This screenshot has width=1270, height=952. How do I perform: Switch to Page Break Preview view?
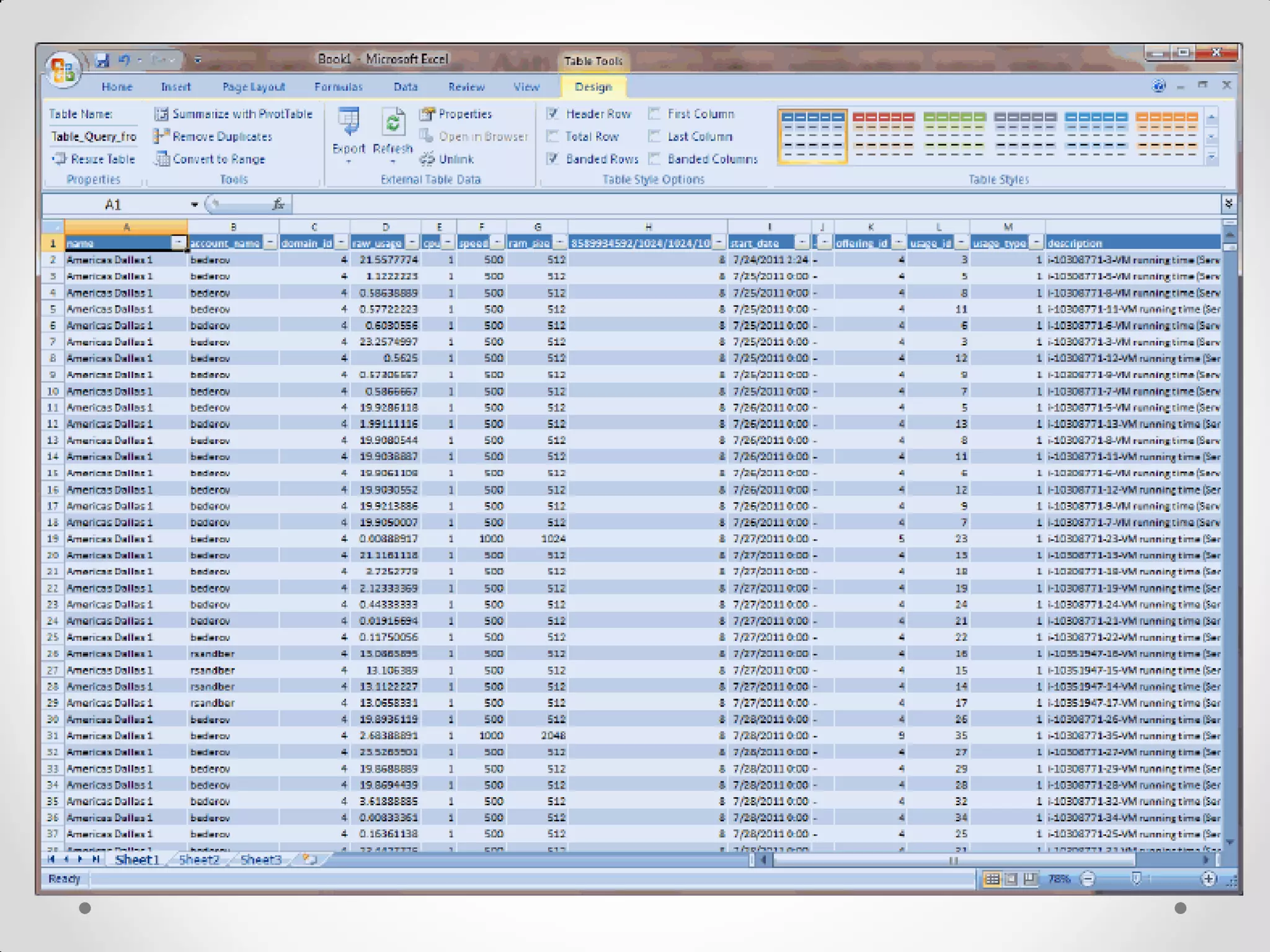(x=1030, y=879)
